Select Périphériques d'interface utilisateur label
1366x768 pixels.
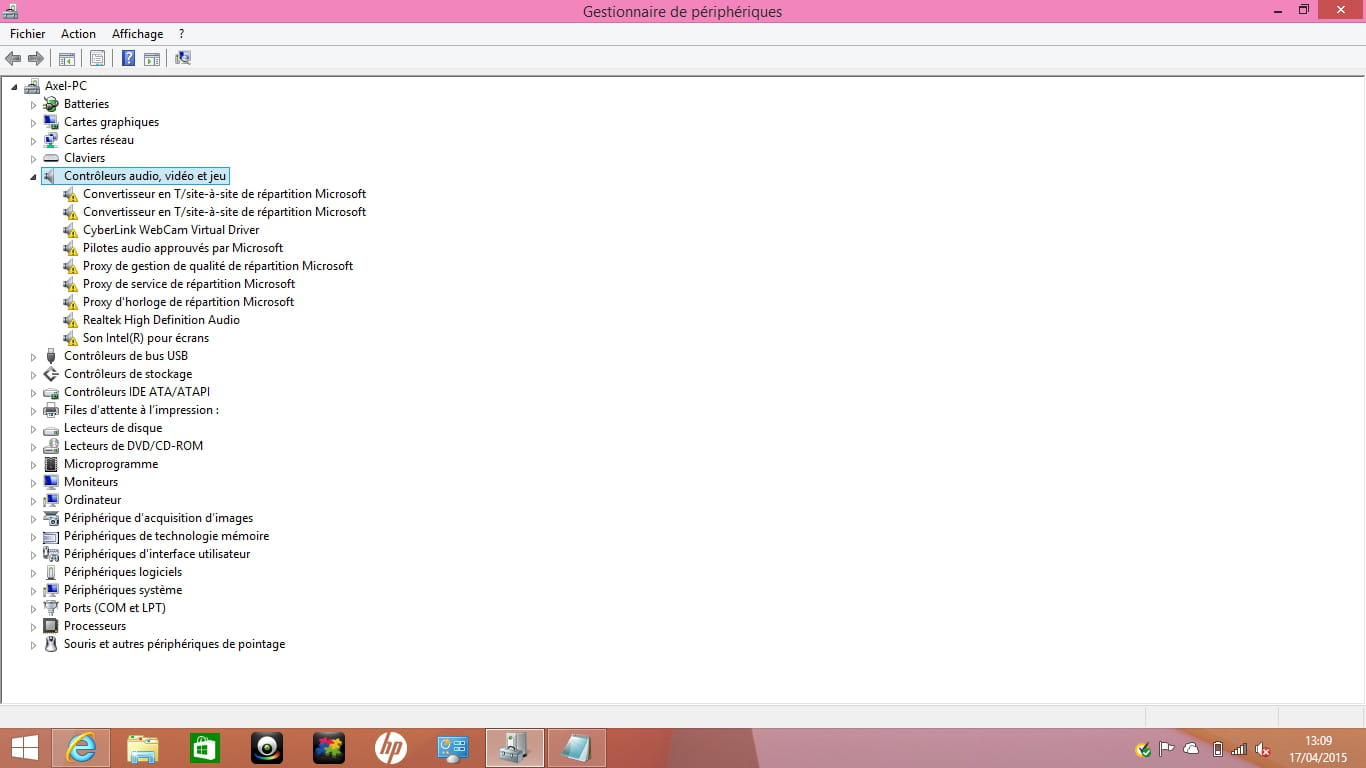coord(157,554)
